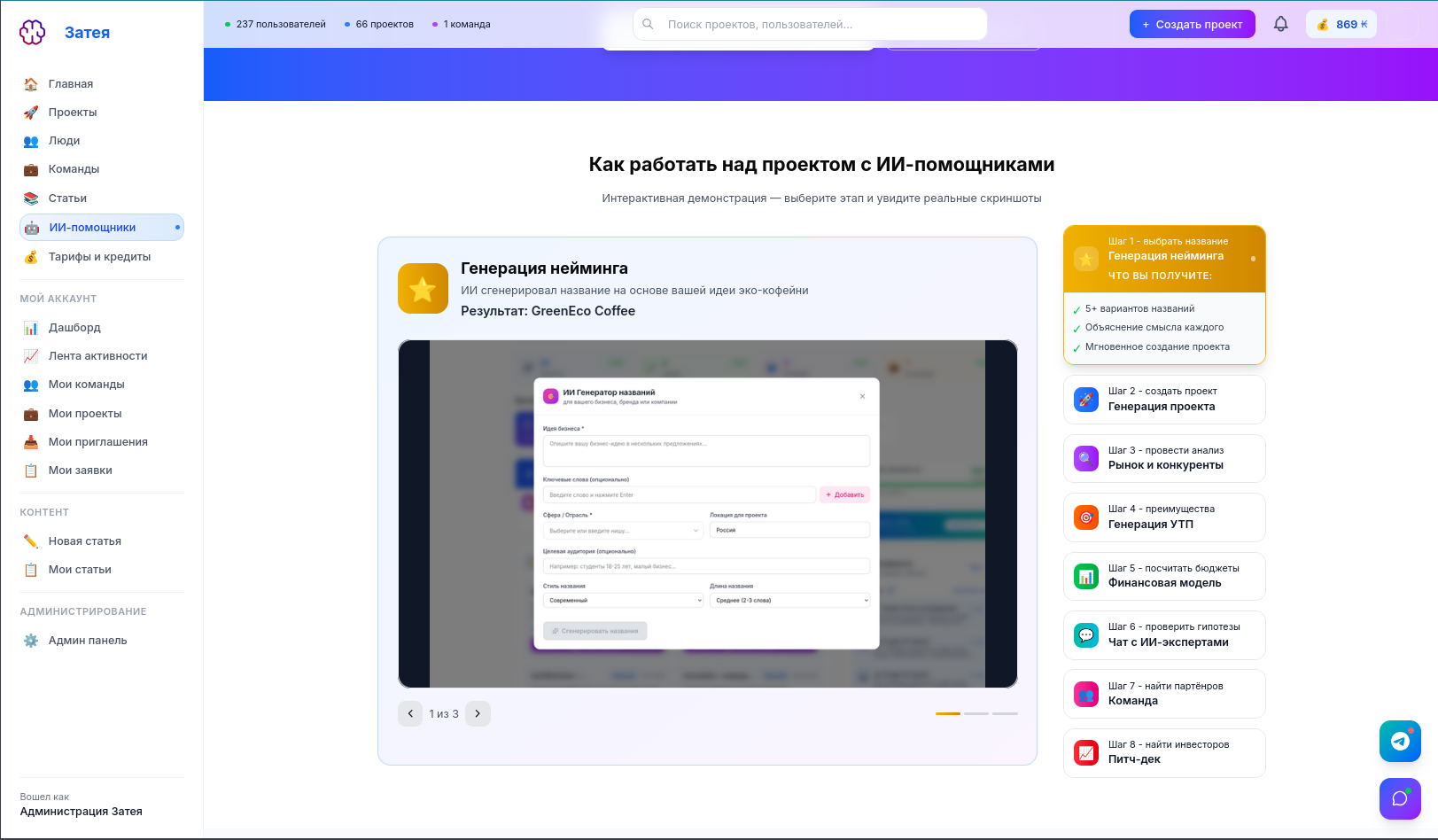Click the gold star naming icon
This screenshot has height=840, width=1438.
click(423, 289)
